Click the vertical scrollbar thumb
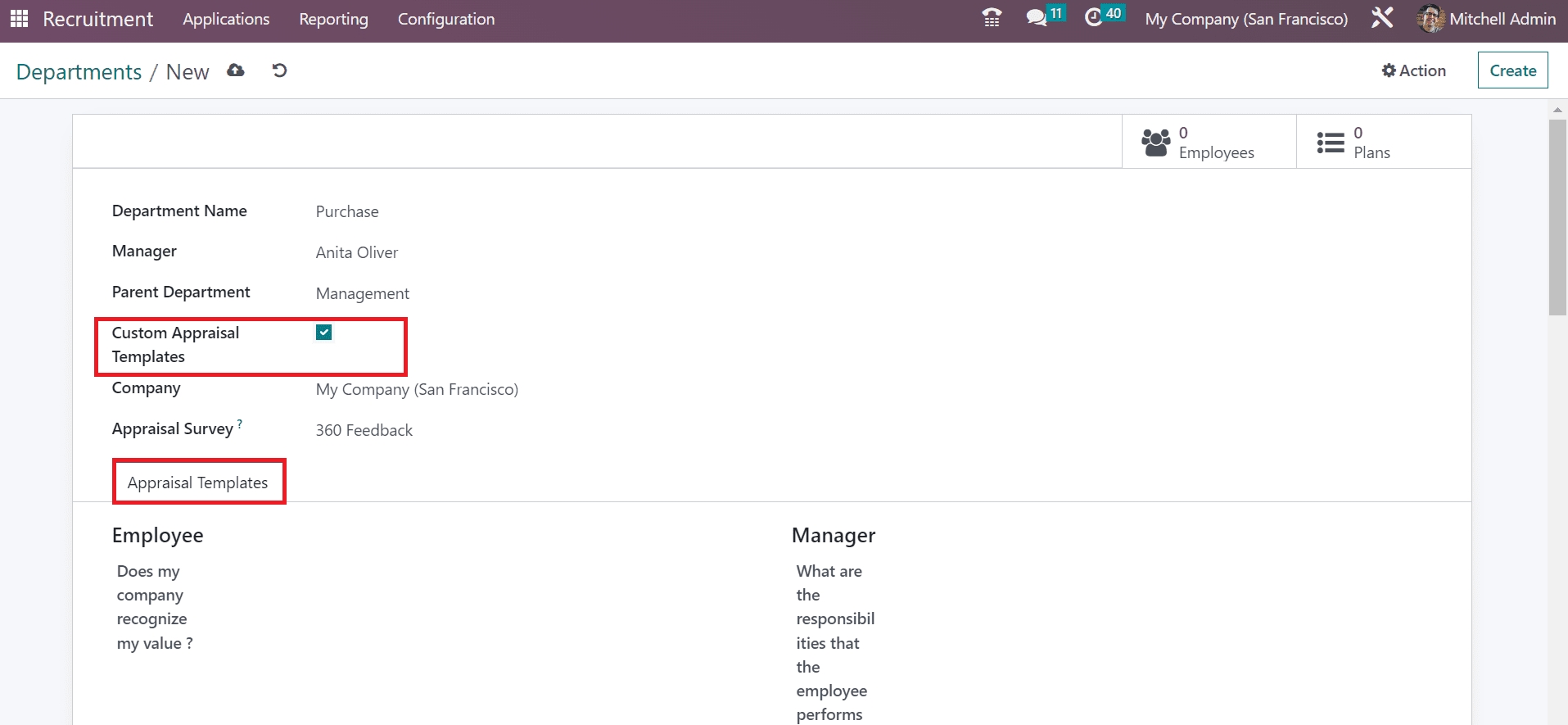The image size is (1568, 725). [1557, 217]
